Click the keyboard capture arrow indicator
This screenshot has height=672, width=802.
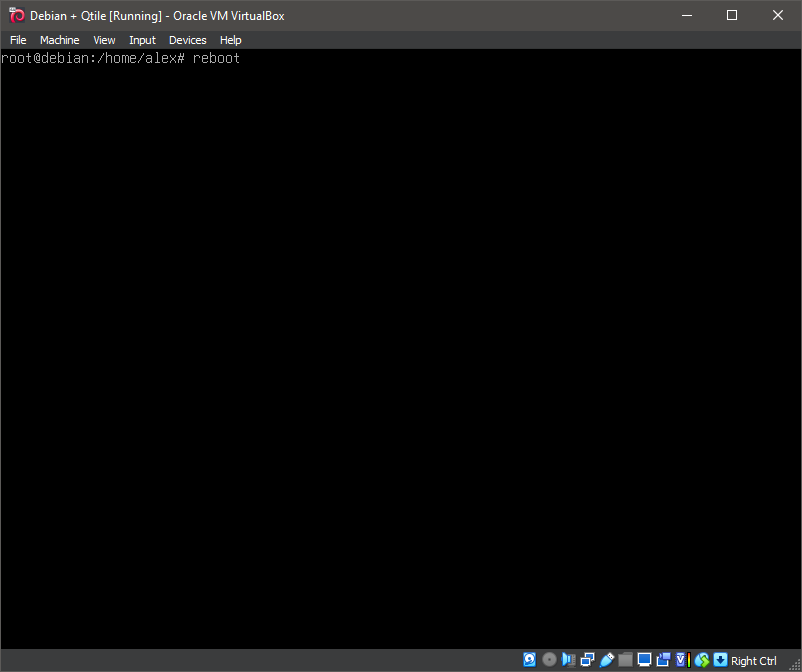click(720, 660)
